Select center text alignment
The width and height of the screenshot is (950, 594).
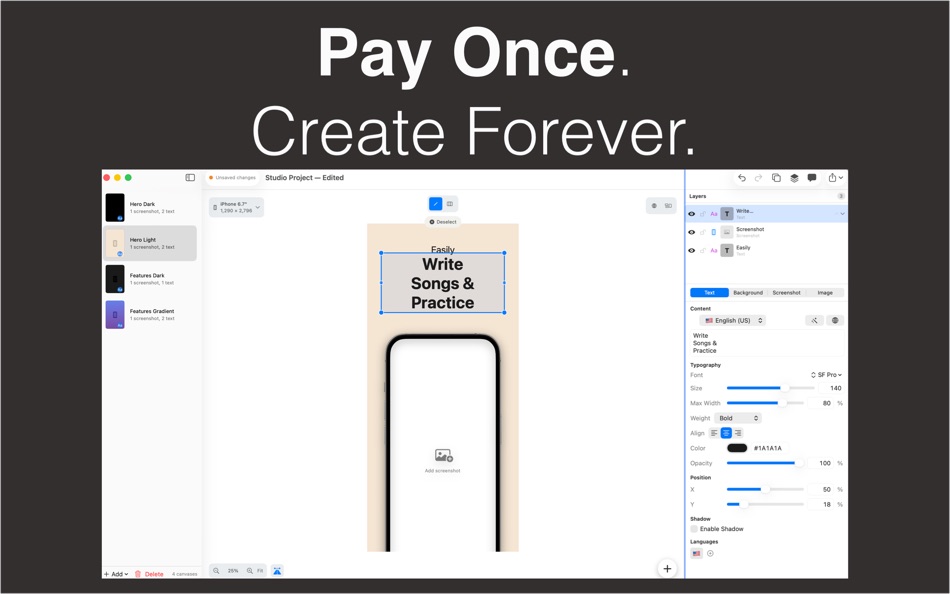(726, 433)
